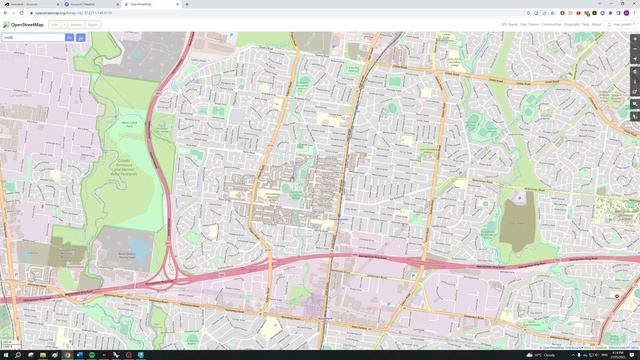Viewport: 640px width, 360px height.
Task: Go back to previous page
Action: pyautogui.click(x=5, y=13)
